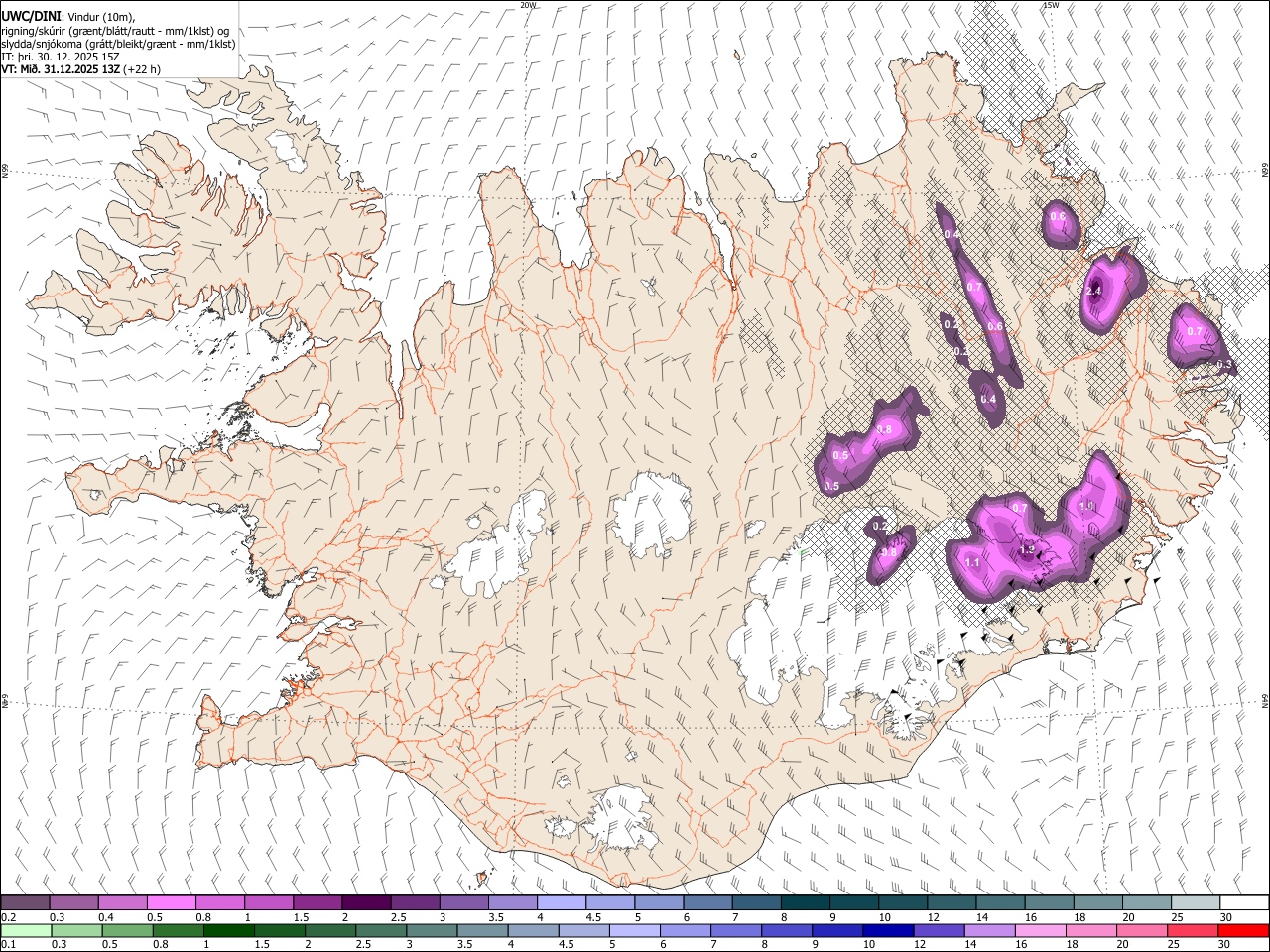Select the navy blue 10–12 rain legend swatch

(x=888, y=930)
